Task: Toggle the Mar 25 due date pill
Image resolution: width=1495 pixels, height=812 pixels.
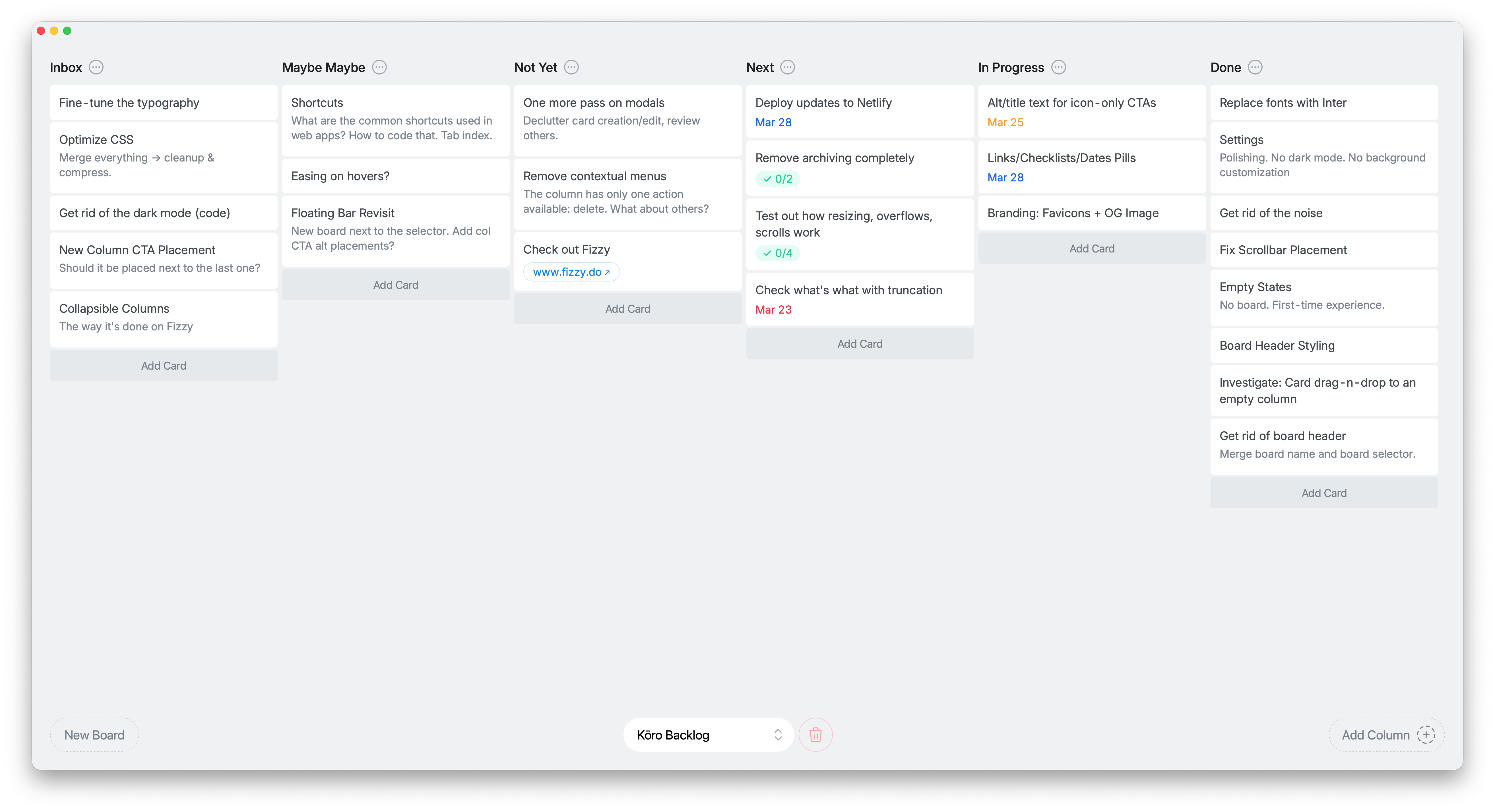Action: [x=1006, y=122]
